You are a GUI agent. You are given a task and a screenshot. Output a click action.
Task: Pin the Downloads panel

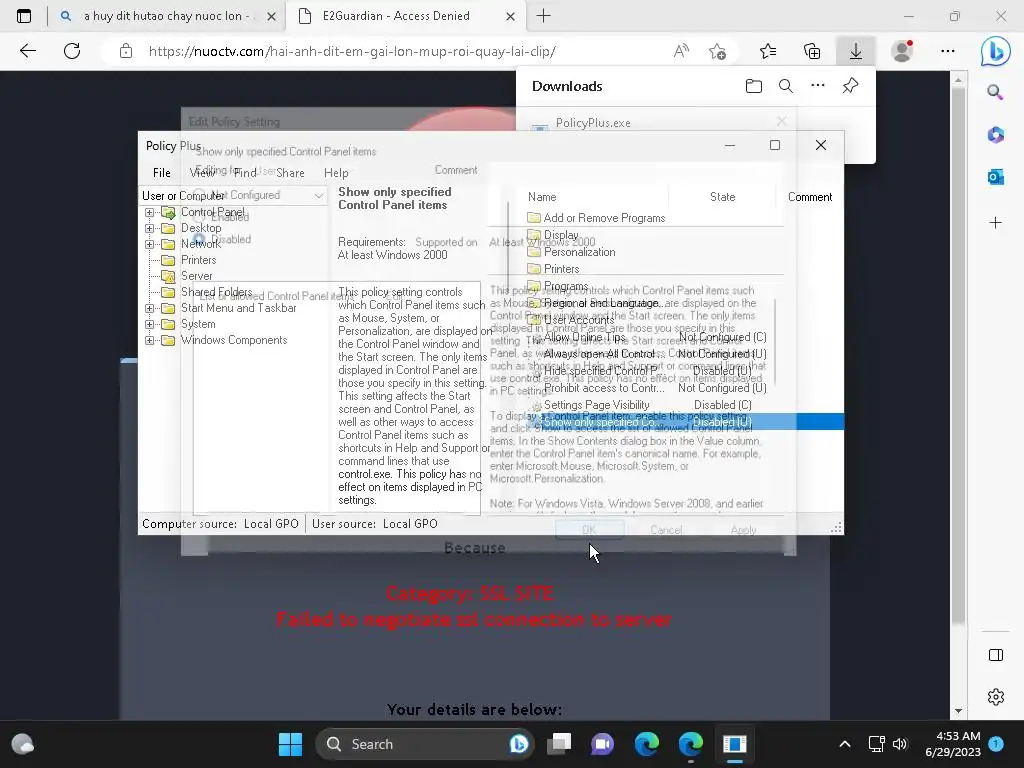coord(850,86)
